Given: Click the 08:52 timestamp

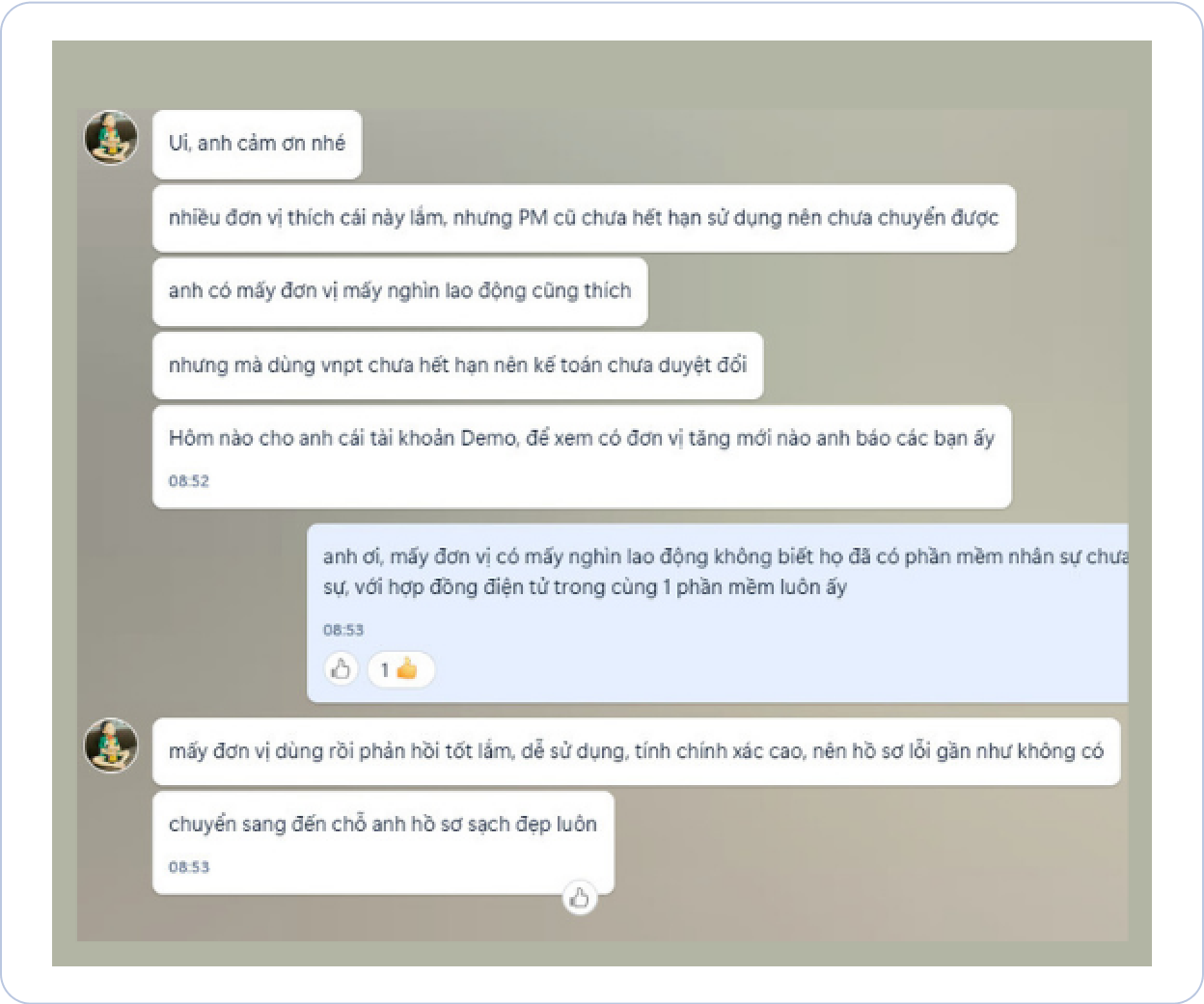Looking at the screenshot, I should (189, 480).
